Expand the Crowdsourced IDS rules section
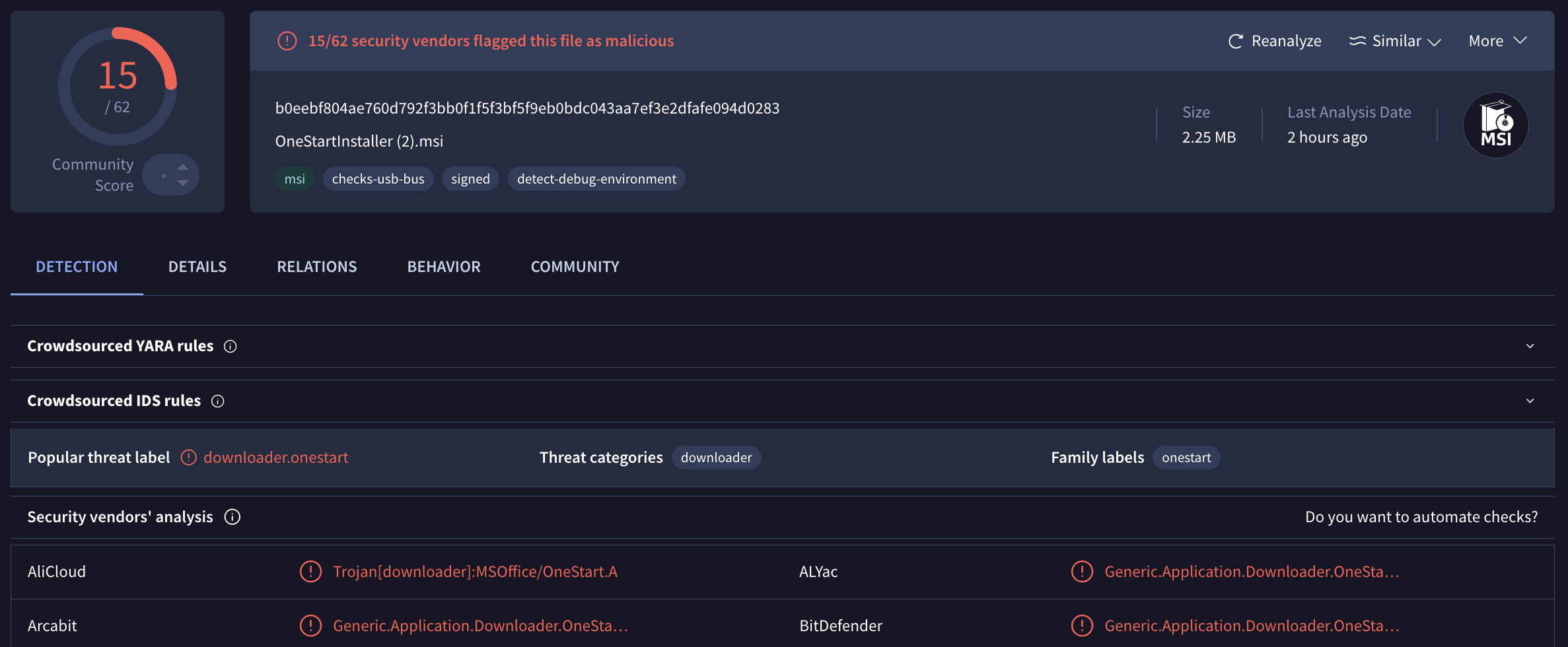 [1529, 400]
